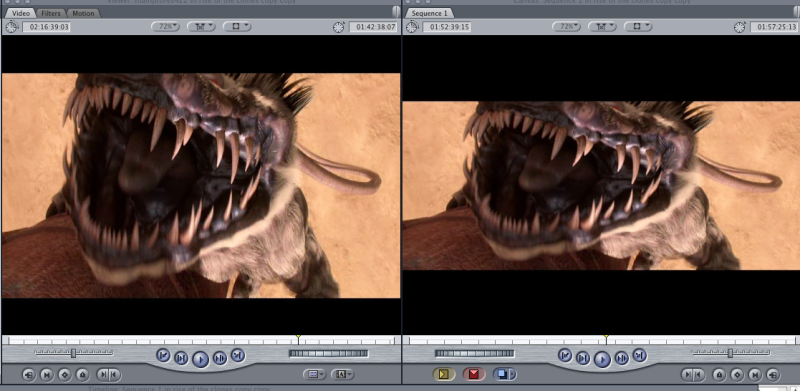Open the Filters tab in Viewer
Image resolution: width=800 pixels, height=391 pixels.
click(x=51, y=13)
